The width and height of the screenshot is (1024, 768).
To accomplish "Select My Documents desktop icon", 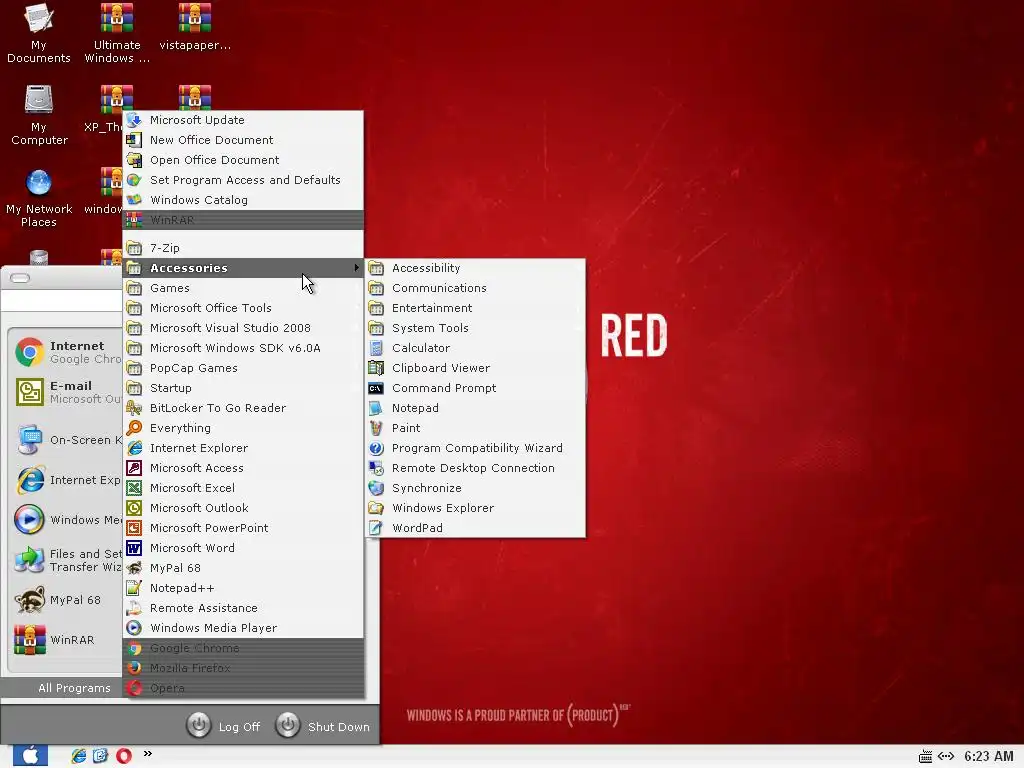I will pos(39,34).
